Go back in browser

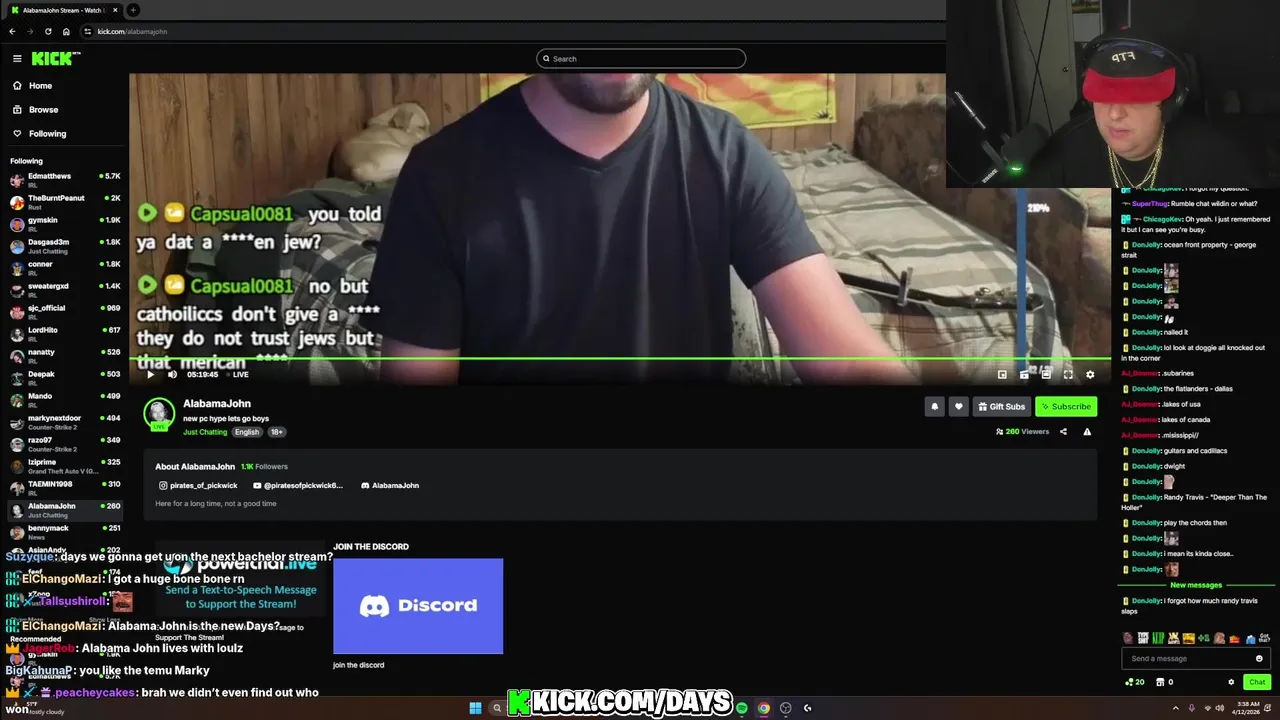[x=12, y=31]
